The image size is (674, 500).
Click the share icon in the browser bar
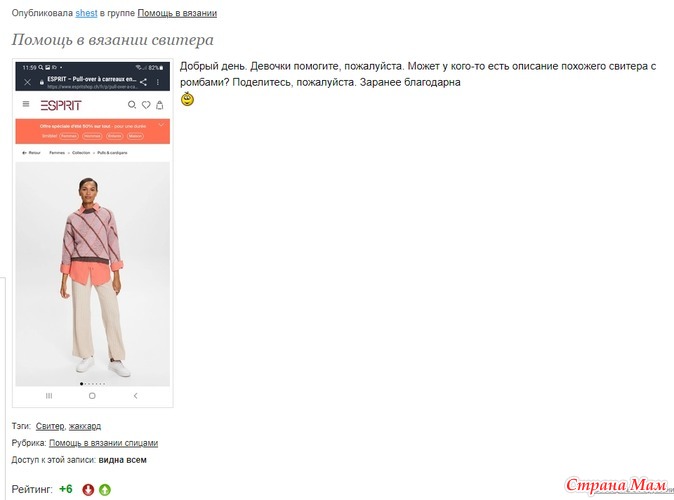click(x=143, y=82)
